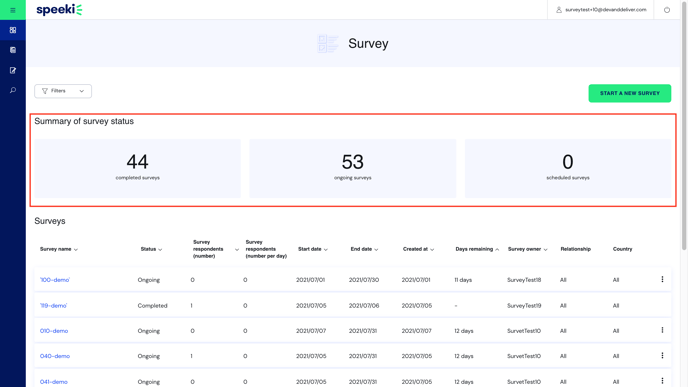Open more options for '100-demo' row
Image resolution: width=688 pixels, height=387 pixels.
coord(662,280)
